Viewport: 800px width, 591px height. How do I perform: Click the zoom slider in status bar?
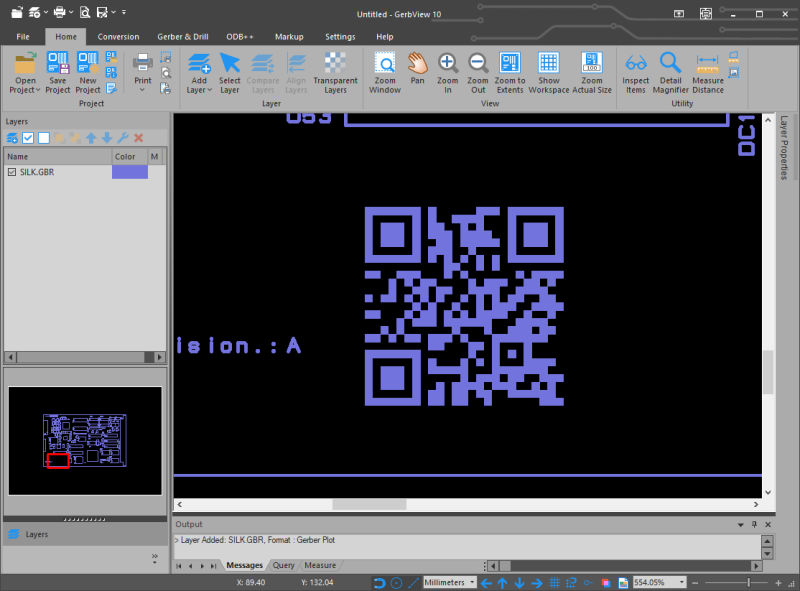(x=748, y=582)
